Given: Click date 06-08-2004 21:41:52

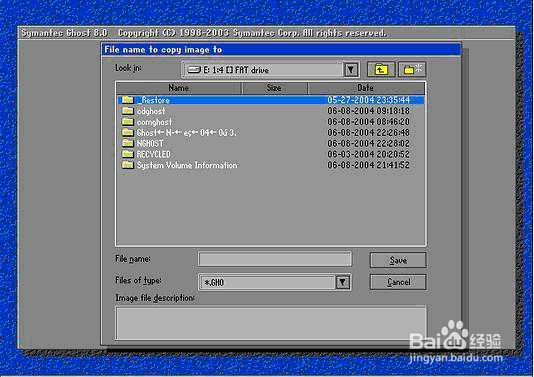Looking at the screenshot, I should pos(368,165).
